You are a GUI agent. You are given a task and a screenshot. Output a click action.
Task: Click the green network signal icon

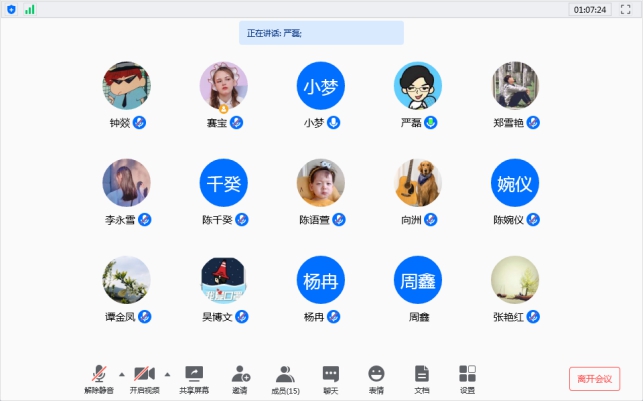[x=29, y=9]
